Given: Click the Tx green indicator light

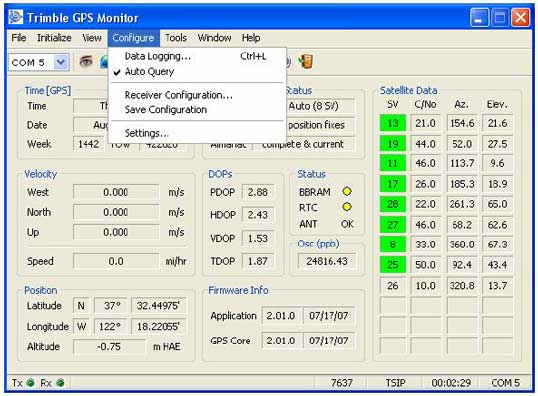Looking at the screenshot, I should (30, 383).
